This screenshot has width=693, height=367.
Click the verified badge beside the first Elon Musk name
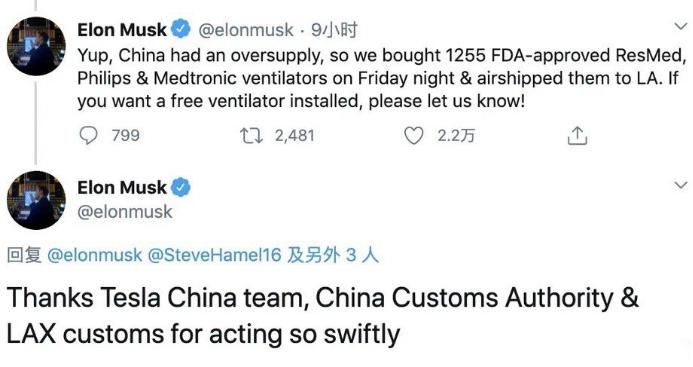(x=181, y=30)
